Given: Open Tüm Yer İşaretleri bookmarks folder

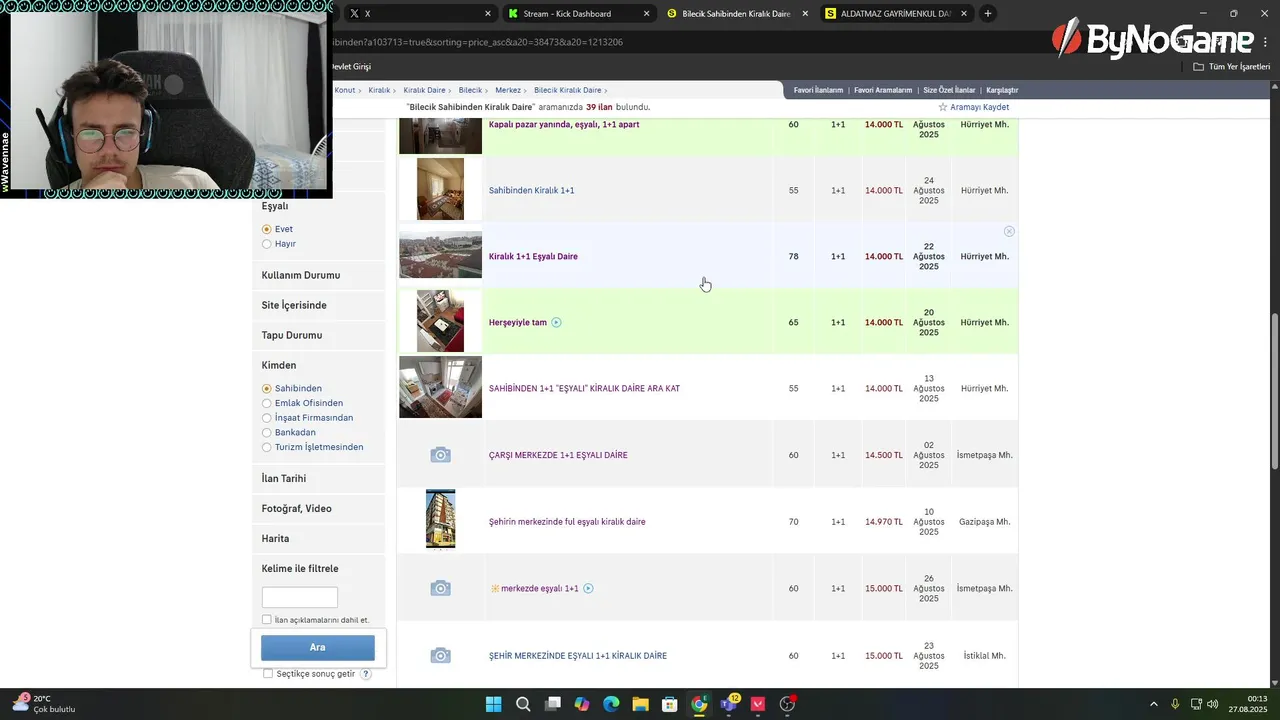Looking at the screenshot, I should [x=1232, y=67].
